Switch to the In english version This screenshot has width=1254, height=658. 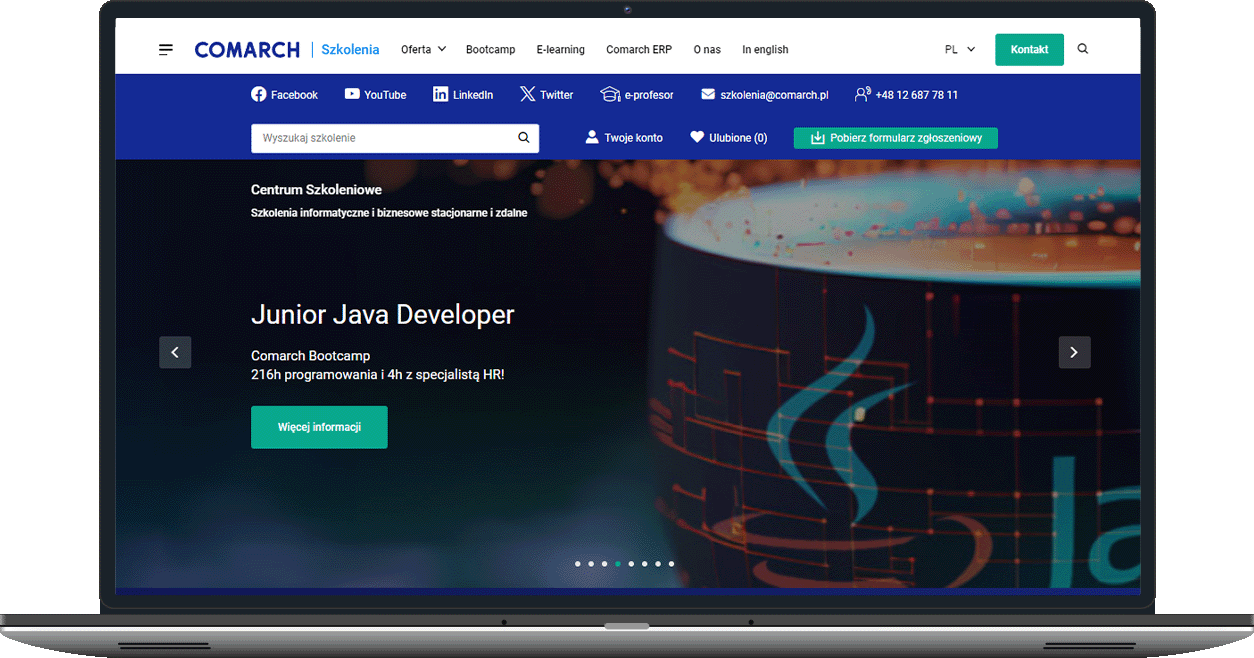coord(765,50)
